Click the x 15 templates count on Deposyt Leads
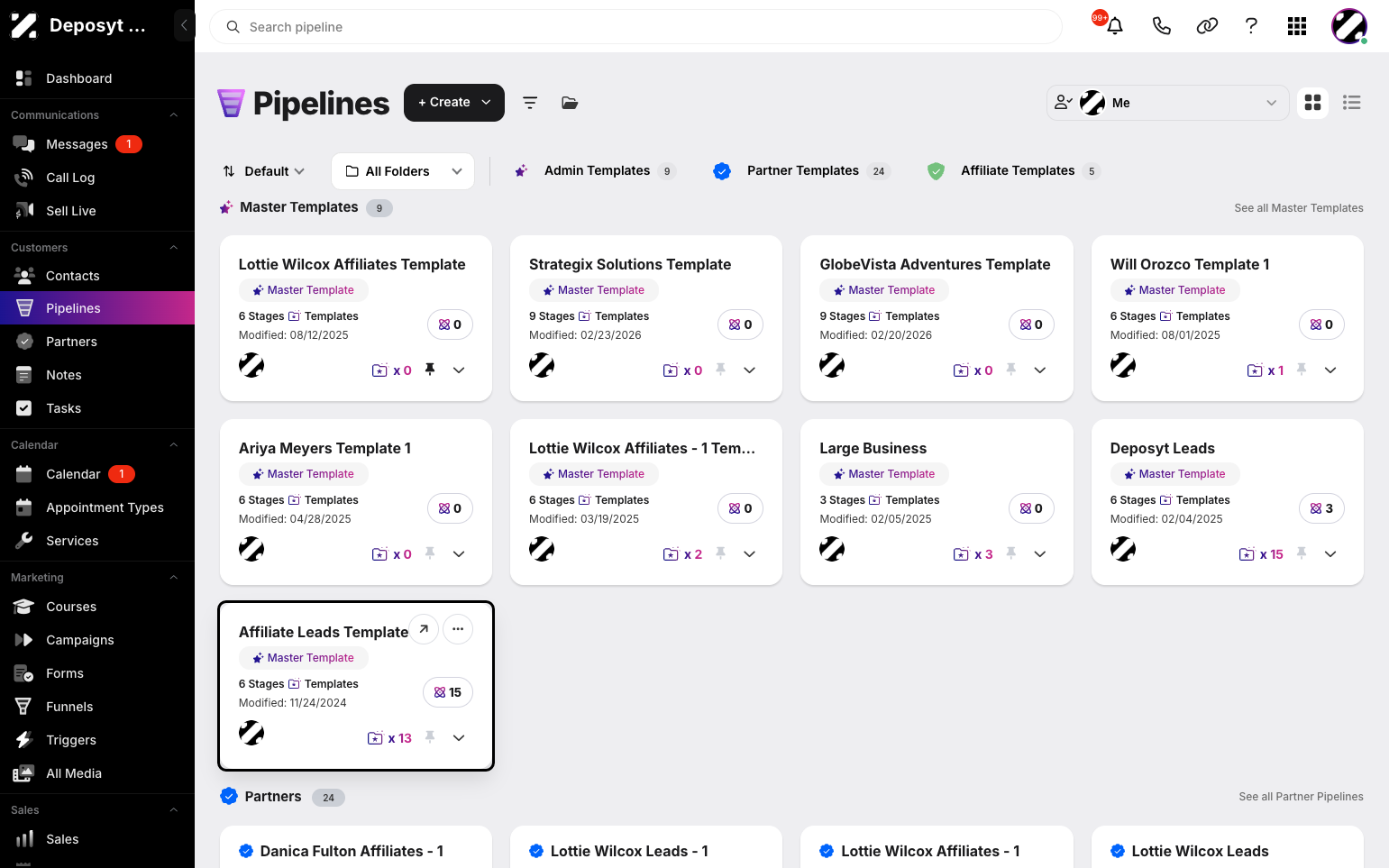The width and height of the screenshot is (1389, 868). click(1262, 554)
